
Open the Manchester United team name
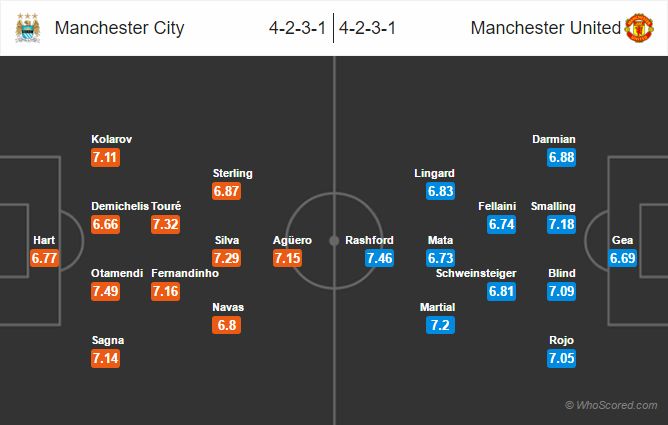point(546,28)
